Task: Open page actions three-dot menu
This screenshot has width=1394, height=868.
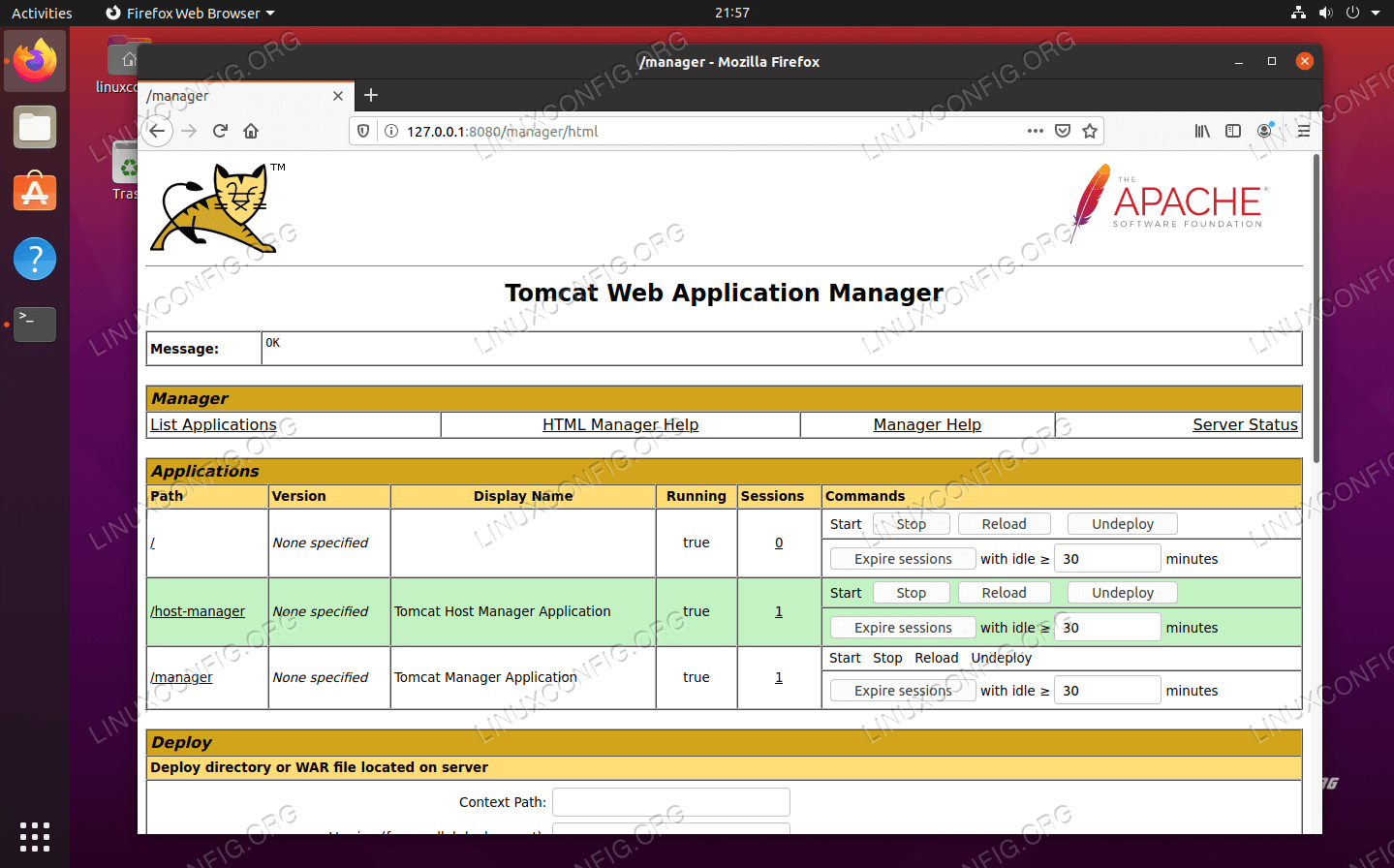Action: click(x=1036, y=131)
